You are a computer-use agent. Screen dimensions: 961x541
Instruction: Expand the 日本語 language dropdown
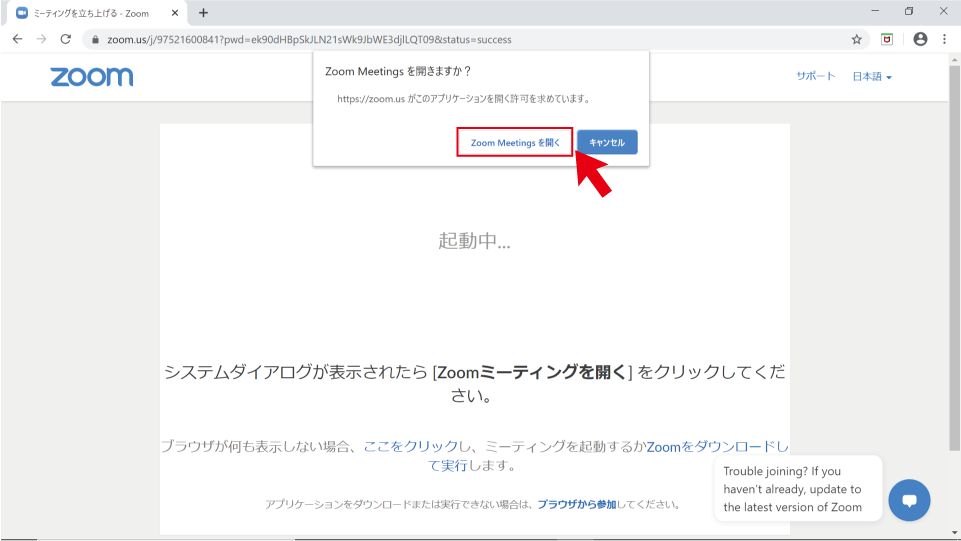872,77
